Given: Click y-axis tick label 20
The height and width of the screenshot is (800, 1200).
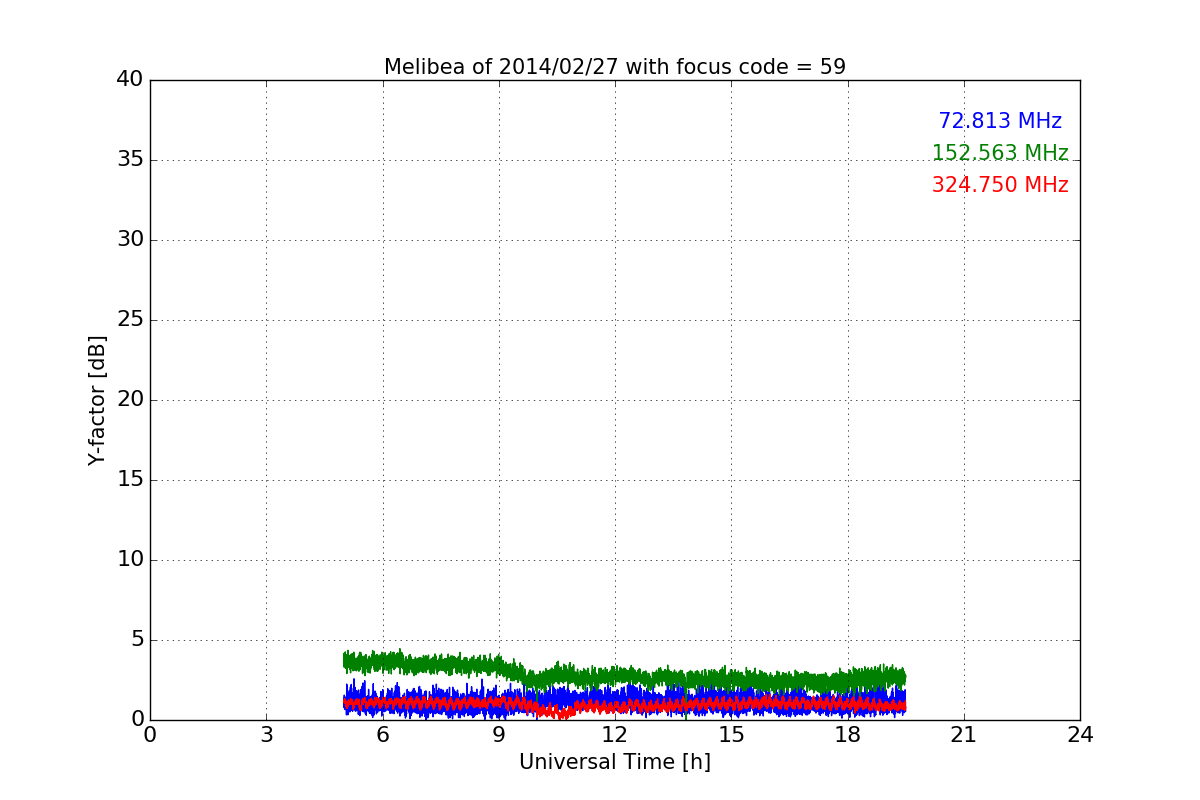Looking at the screenshot, I should click(x=130, y=399).
